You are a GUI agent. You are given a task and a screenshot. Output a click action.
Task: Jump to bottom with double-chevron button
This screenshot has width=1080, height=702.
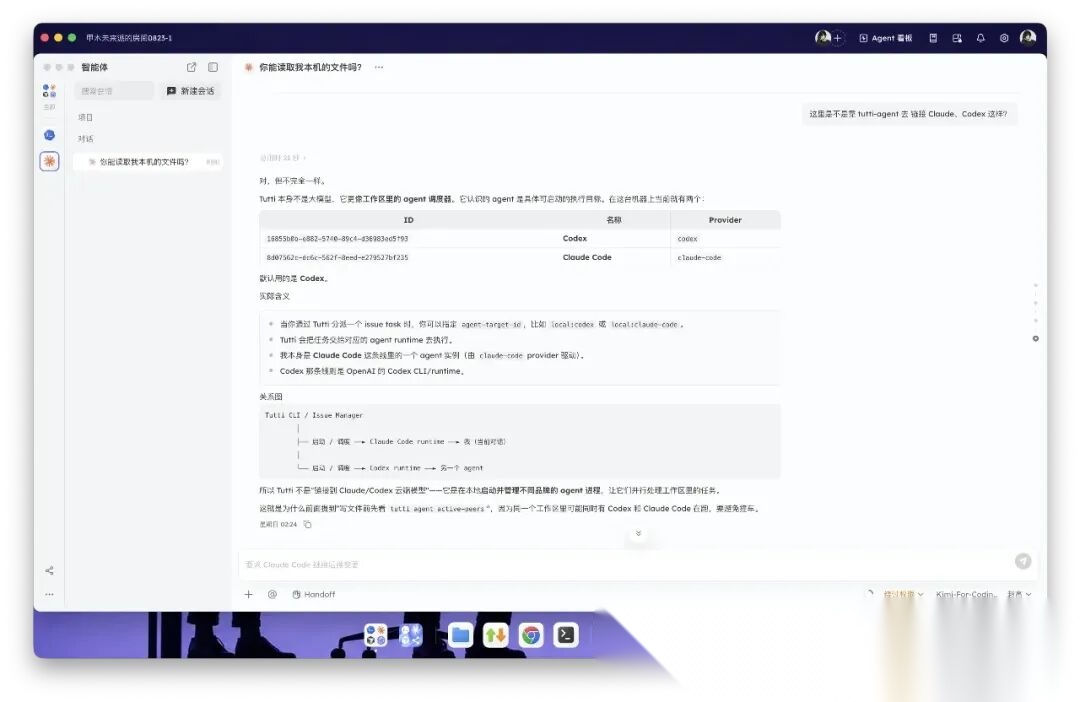(x=638, y=534)
